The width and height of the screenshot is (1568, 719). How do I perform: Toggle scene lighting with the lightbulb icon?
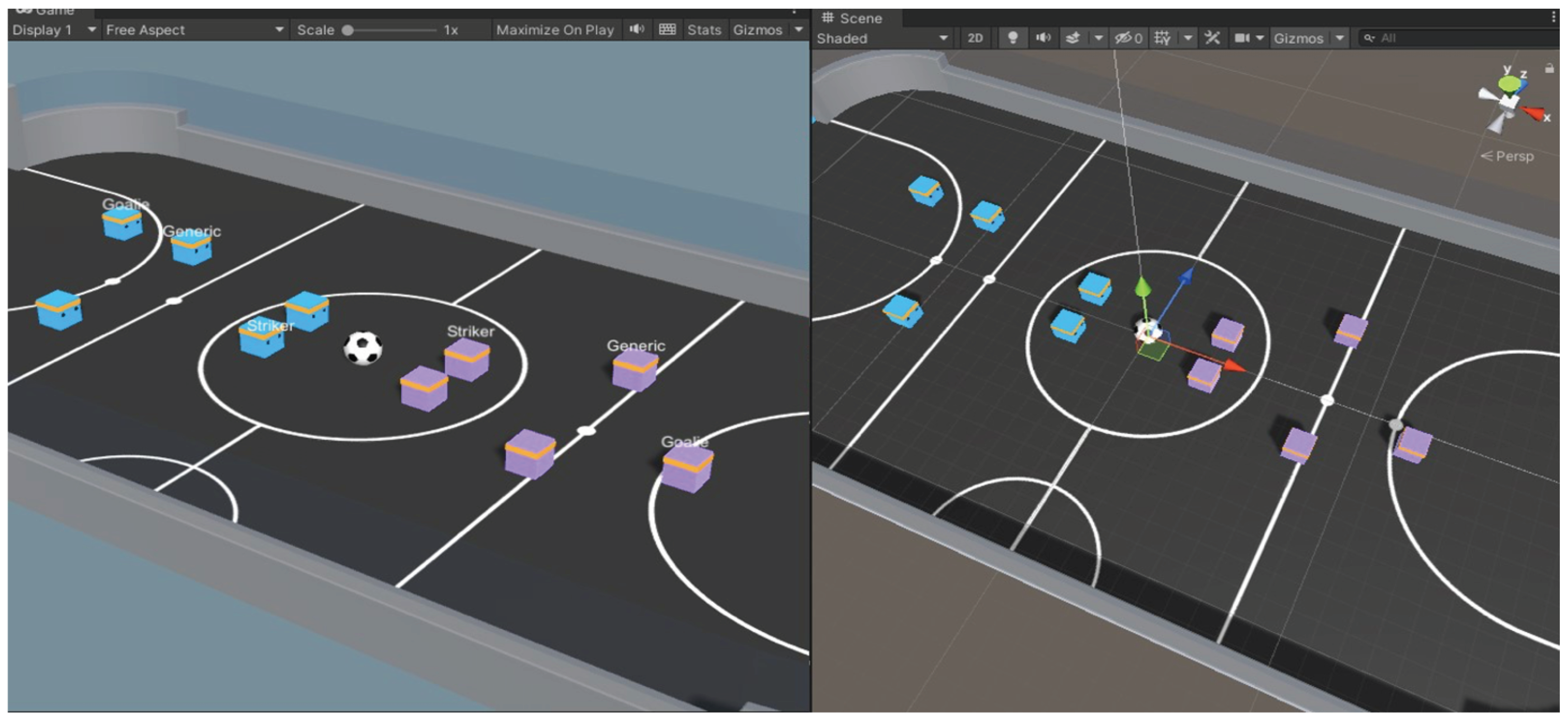[x=1012, y=38]
